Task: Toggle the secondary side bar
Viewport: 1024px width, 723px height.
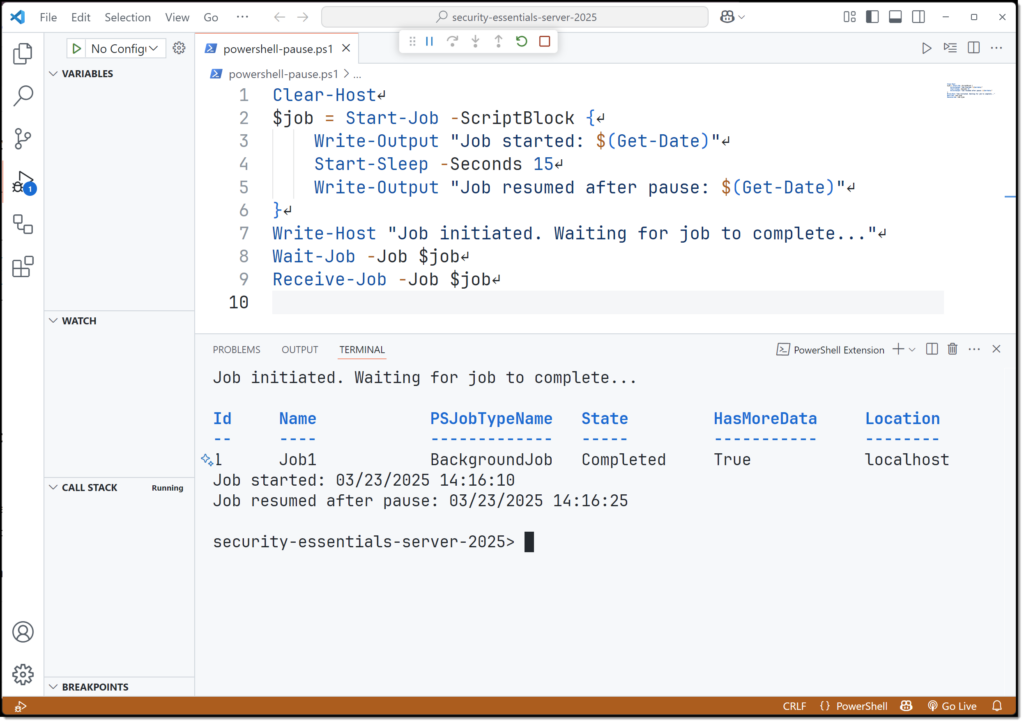Action: pyautogui.click(x=918, y=17)
